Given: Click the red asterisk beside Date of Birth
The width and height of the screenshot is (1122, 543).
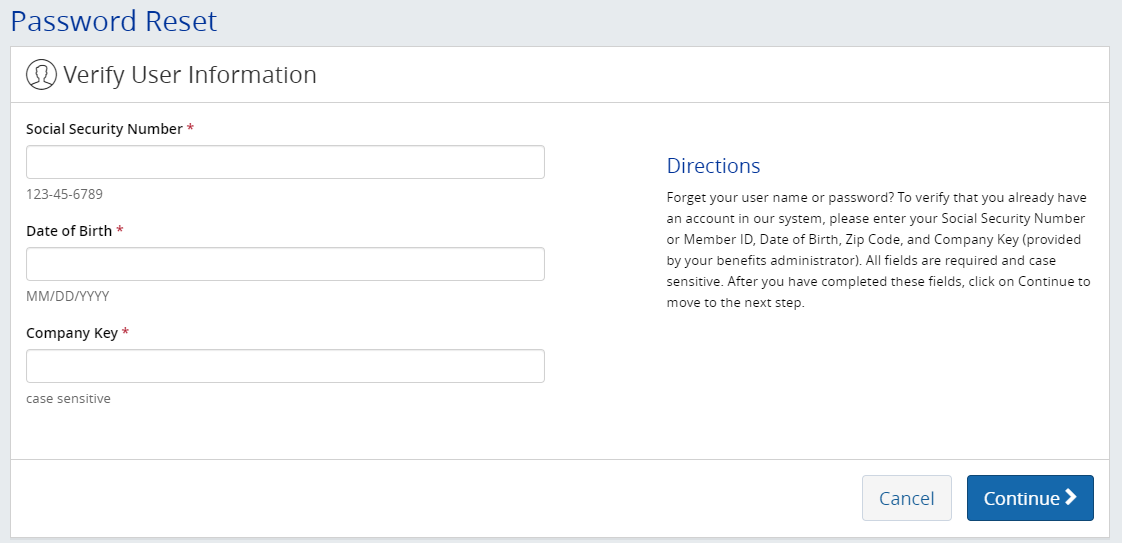Looking at the screenshot, I should click(x=120, y=231).
